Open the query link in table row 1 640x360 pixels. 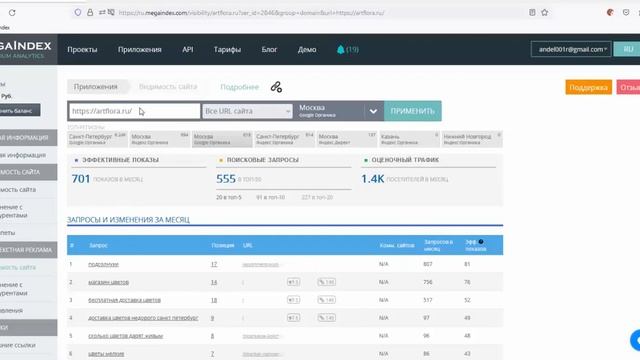pyautogui.click(x=103, y=264)
